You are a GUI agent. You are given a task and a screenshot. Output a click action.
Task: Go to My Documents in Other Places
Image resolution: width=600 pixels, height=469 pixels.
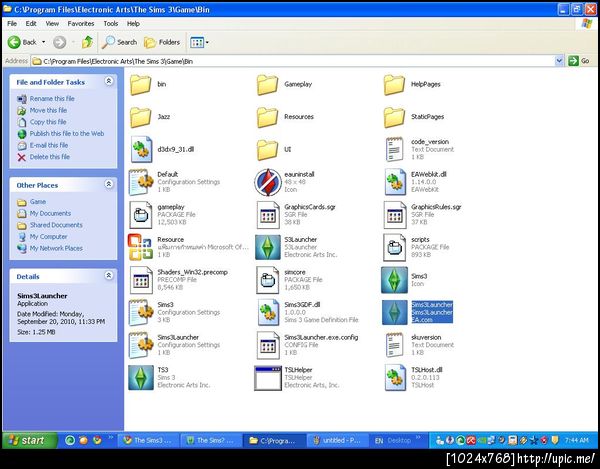pos(51,213)
